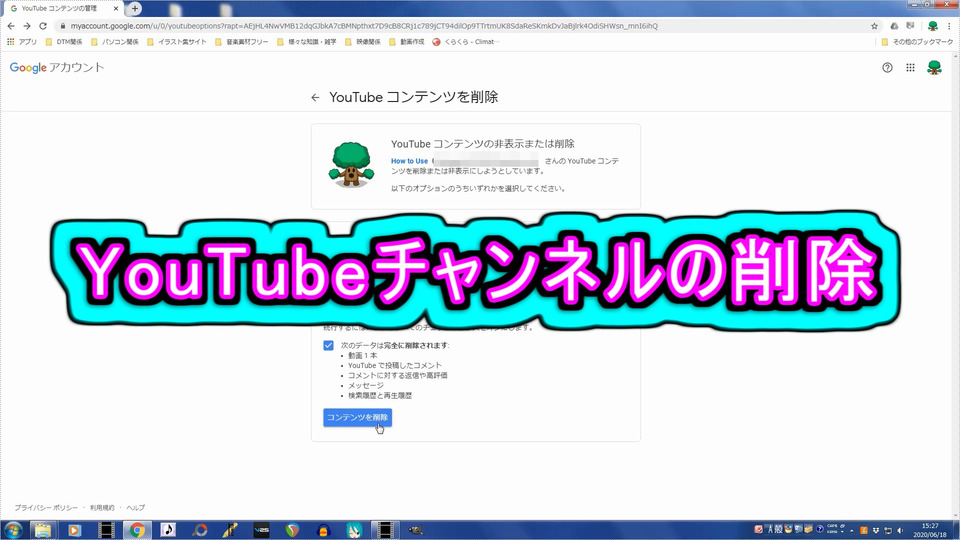The height and width of the screenshot is (540, 960).
Task: Open Google help question mark icon
Action: coord(887,67)
